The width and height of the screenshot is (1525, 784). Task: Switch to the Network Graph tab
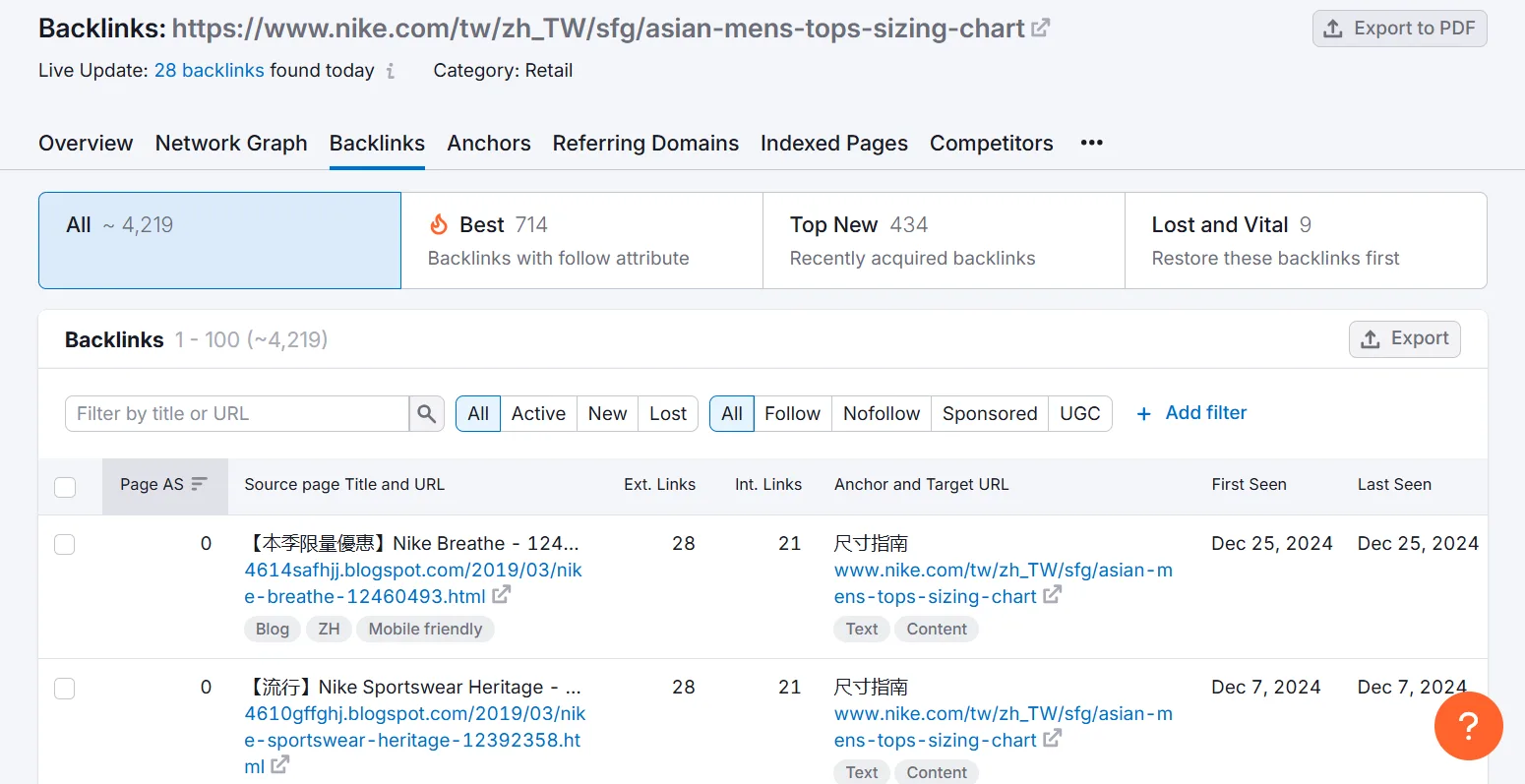pos(231,143)
